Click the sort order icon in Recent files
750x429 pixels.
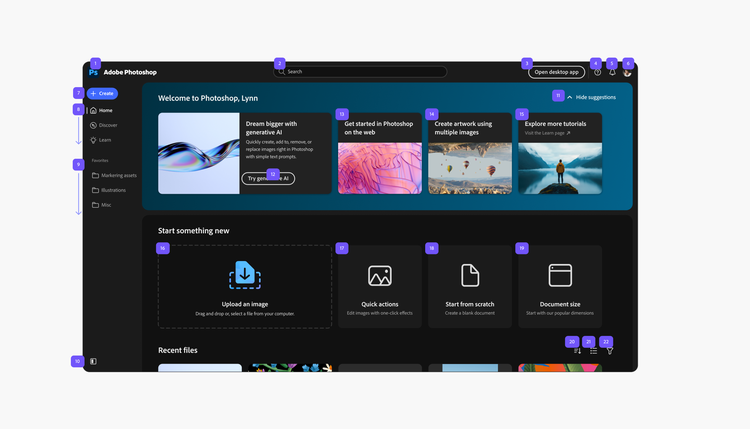[578, 351]
